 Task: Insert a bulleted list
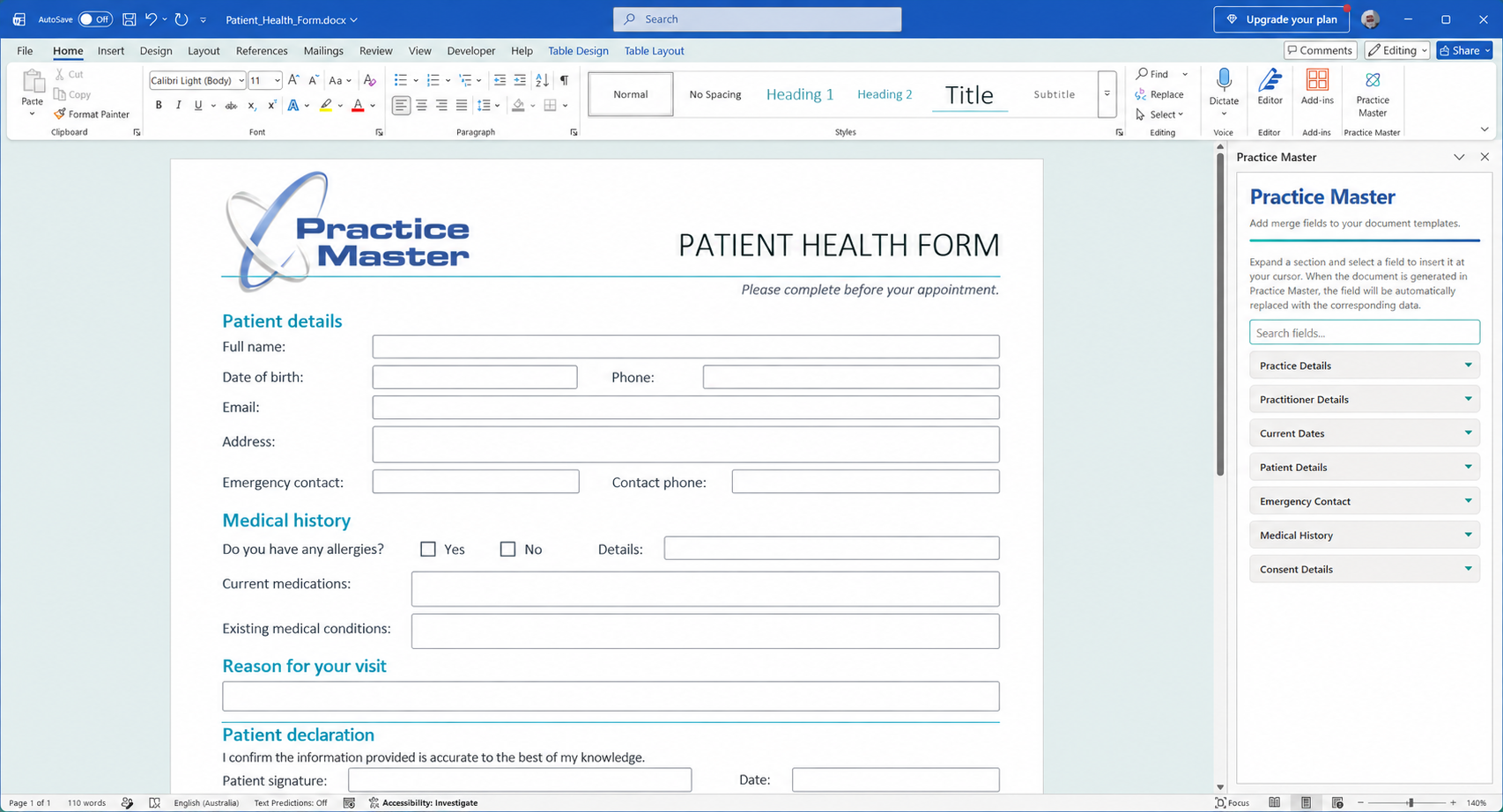(401, 80)
